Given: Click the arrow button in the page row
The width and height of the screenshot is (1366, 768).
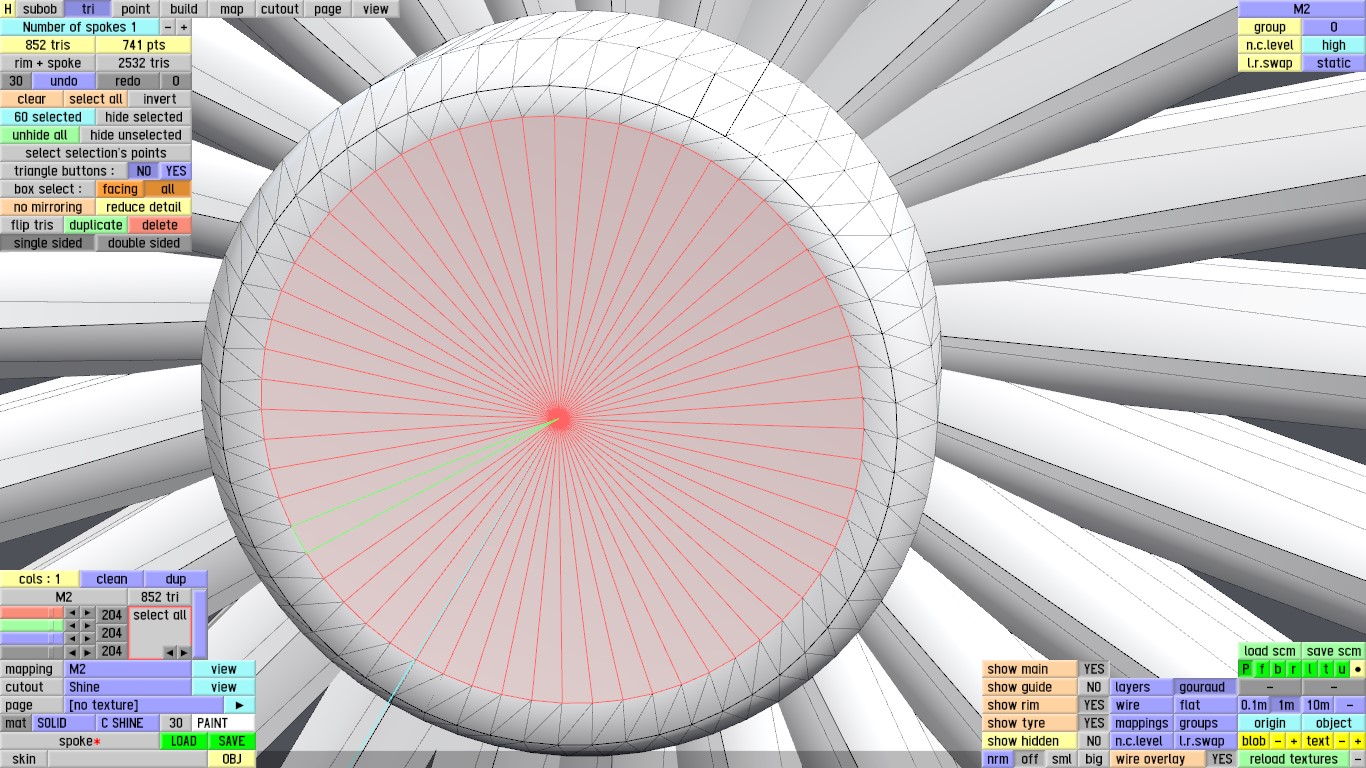Looking at the screenshot, I should point(239,705).
